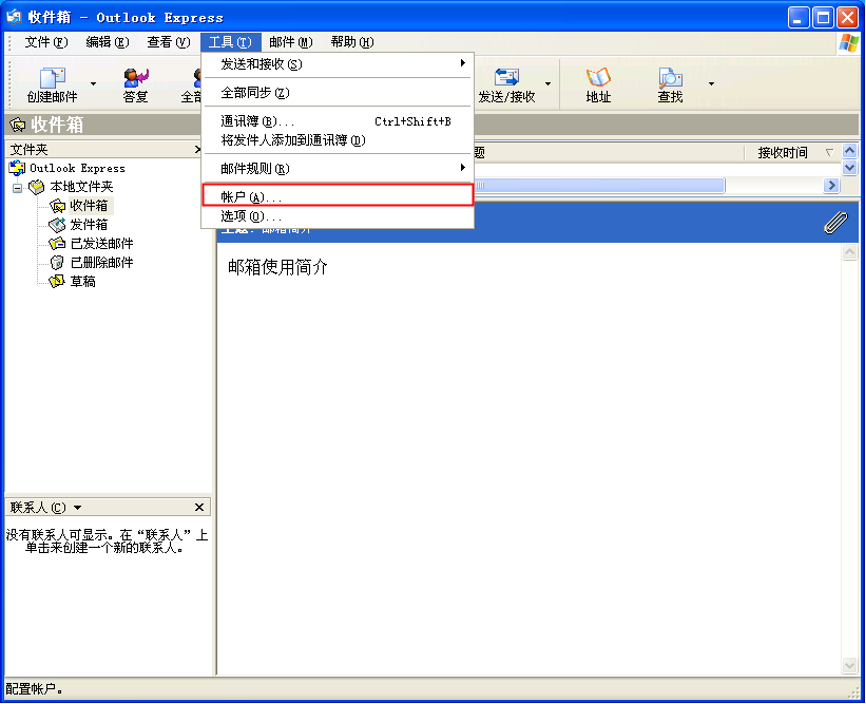Click the 答复 (Reply) toolbar icon
866x704 pixels.
(135, 79)
